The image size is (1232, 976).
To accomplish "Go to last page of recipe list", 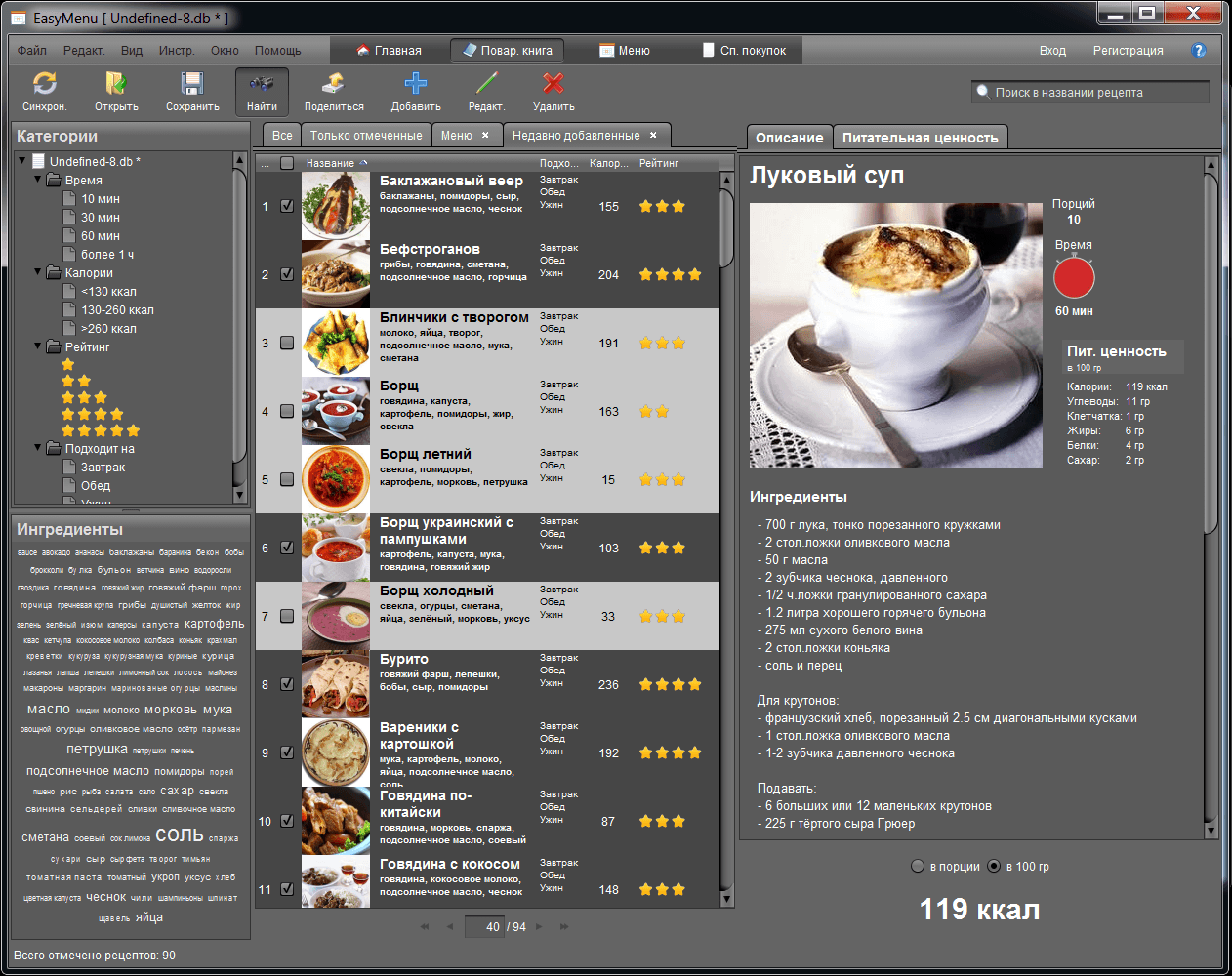I will (x=564, y=926).
